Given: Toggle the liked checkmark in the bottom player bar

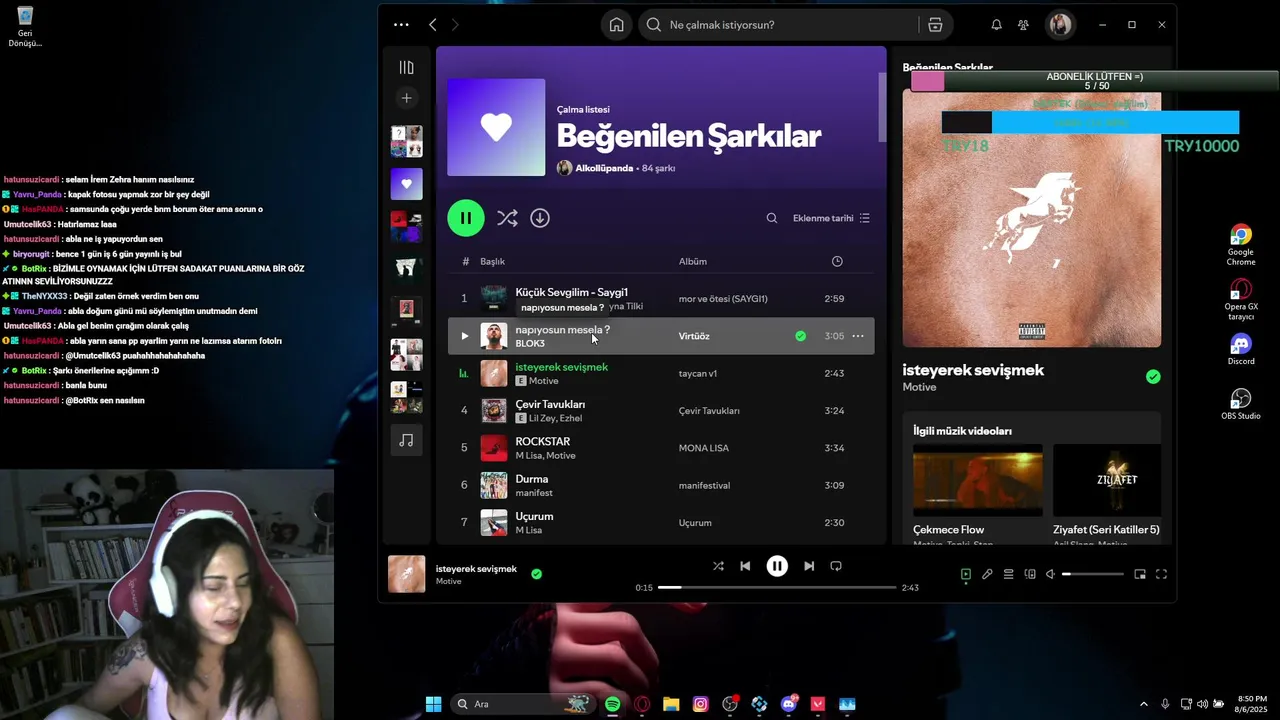Looking at the screenshot, I should click(x=537, y=574).
